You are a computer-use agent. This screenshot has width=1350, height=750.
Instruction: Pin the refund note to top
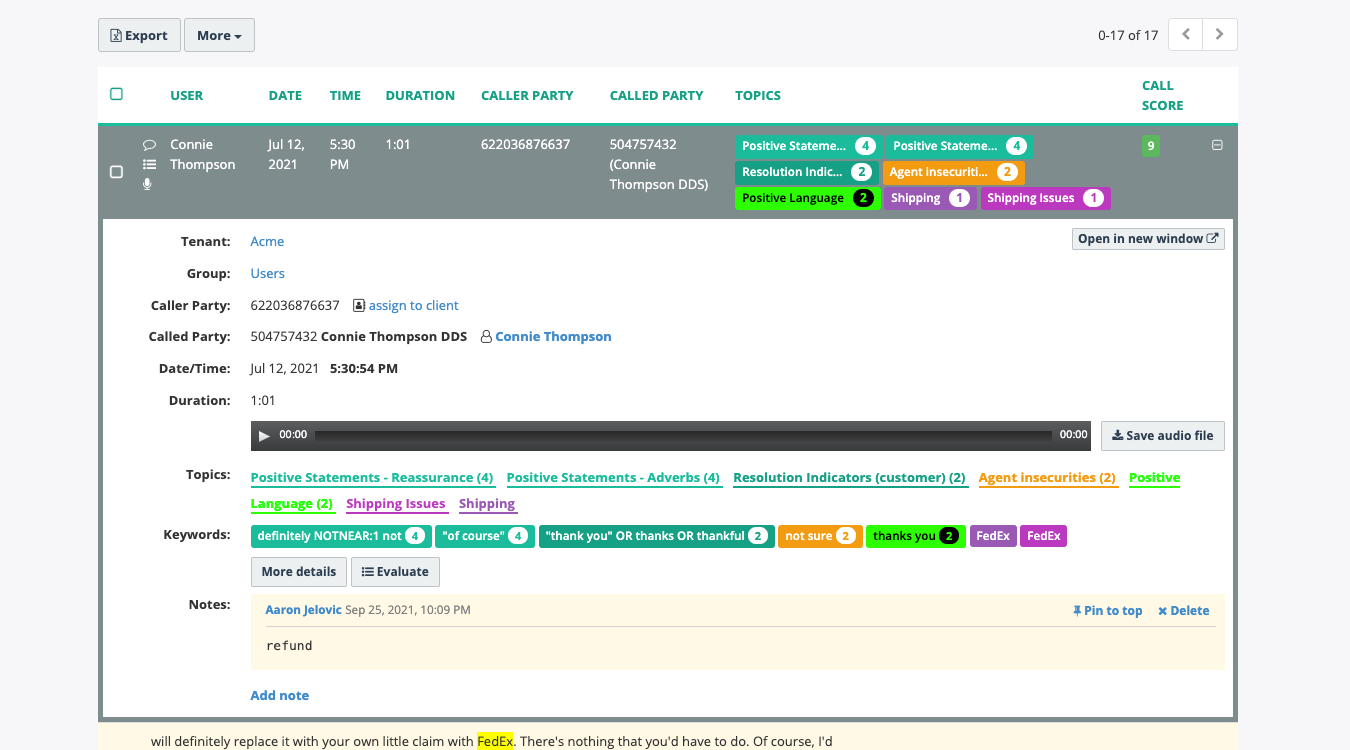pos(1107,611)
